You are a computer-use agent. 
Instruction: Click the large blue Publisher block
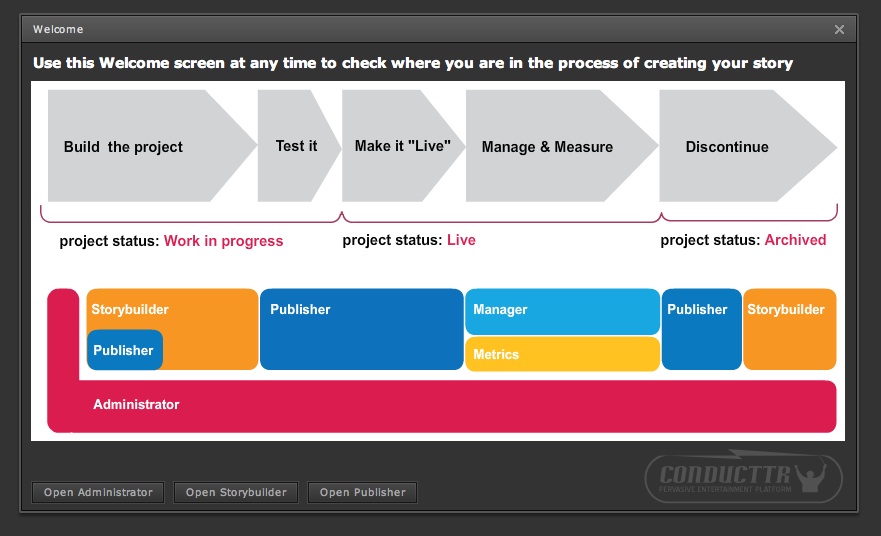[x=362, y=329]
